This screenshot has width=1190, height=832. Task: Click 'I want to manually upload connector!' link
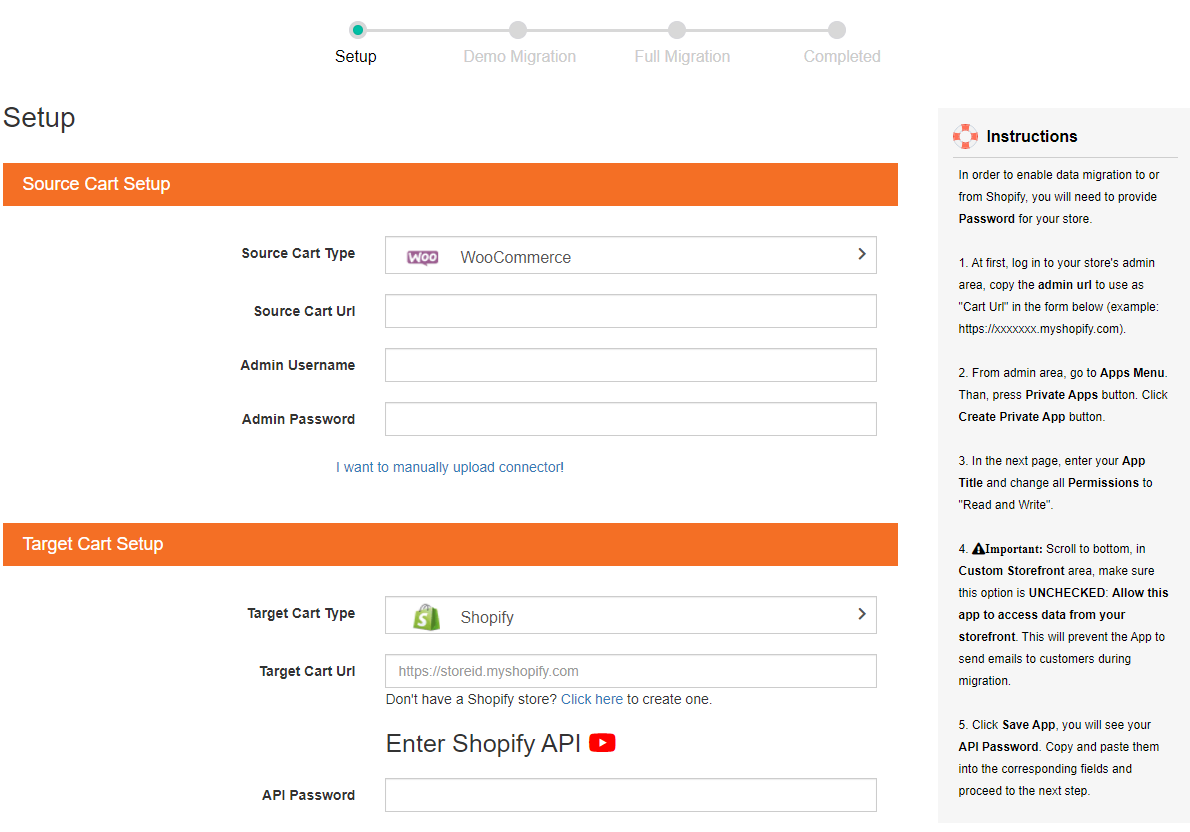pyautogui.click(x=450, y=467)
